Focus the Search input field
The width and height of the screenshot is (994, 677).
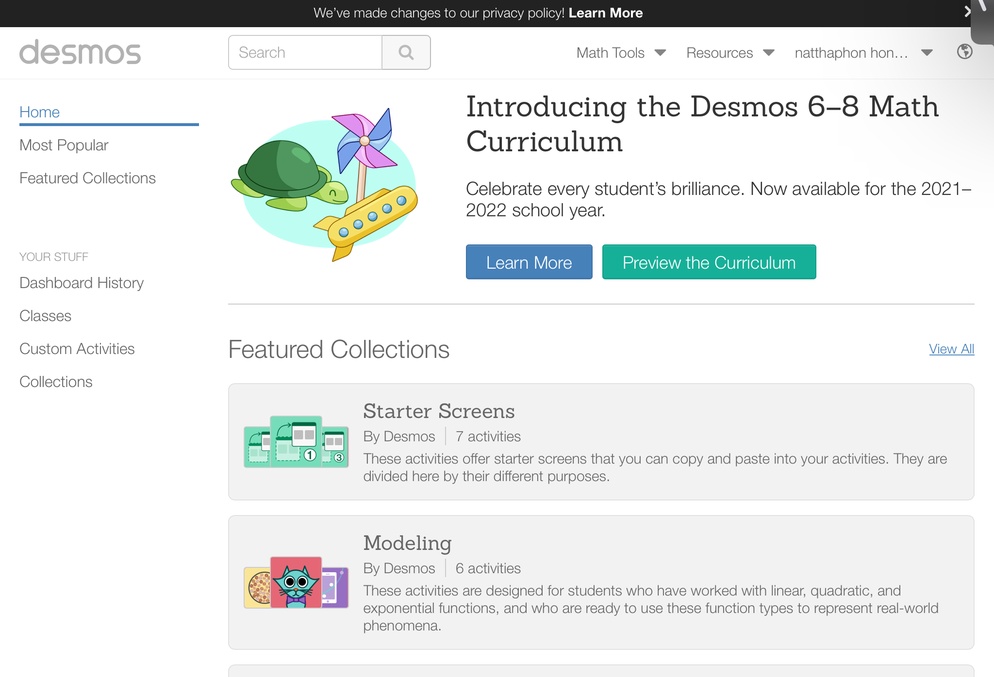click(306, 53)
